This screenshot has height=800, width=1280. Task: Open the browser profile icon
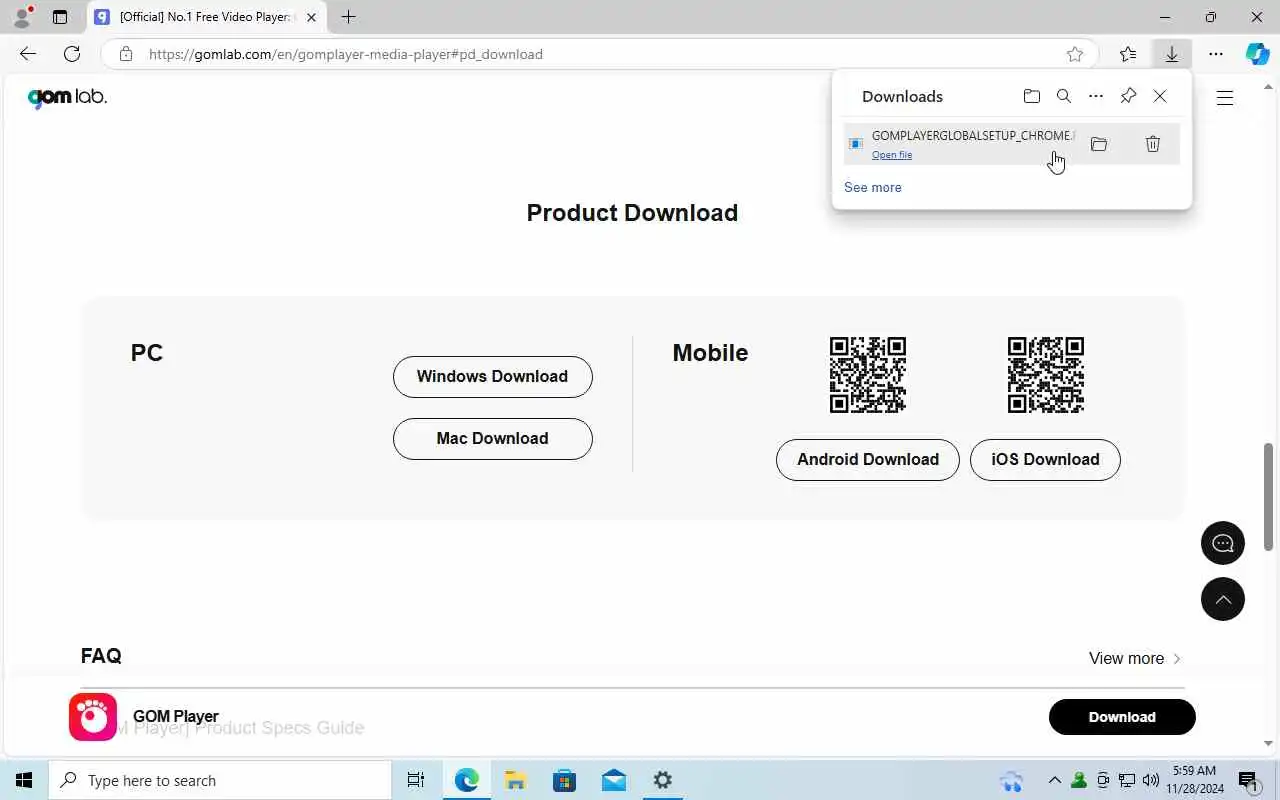point(21,17)
